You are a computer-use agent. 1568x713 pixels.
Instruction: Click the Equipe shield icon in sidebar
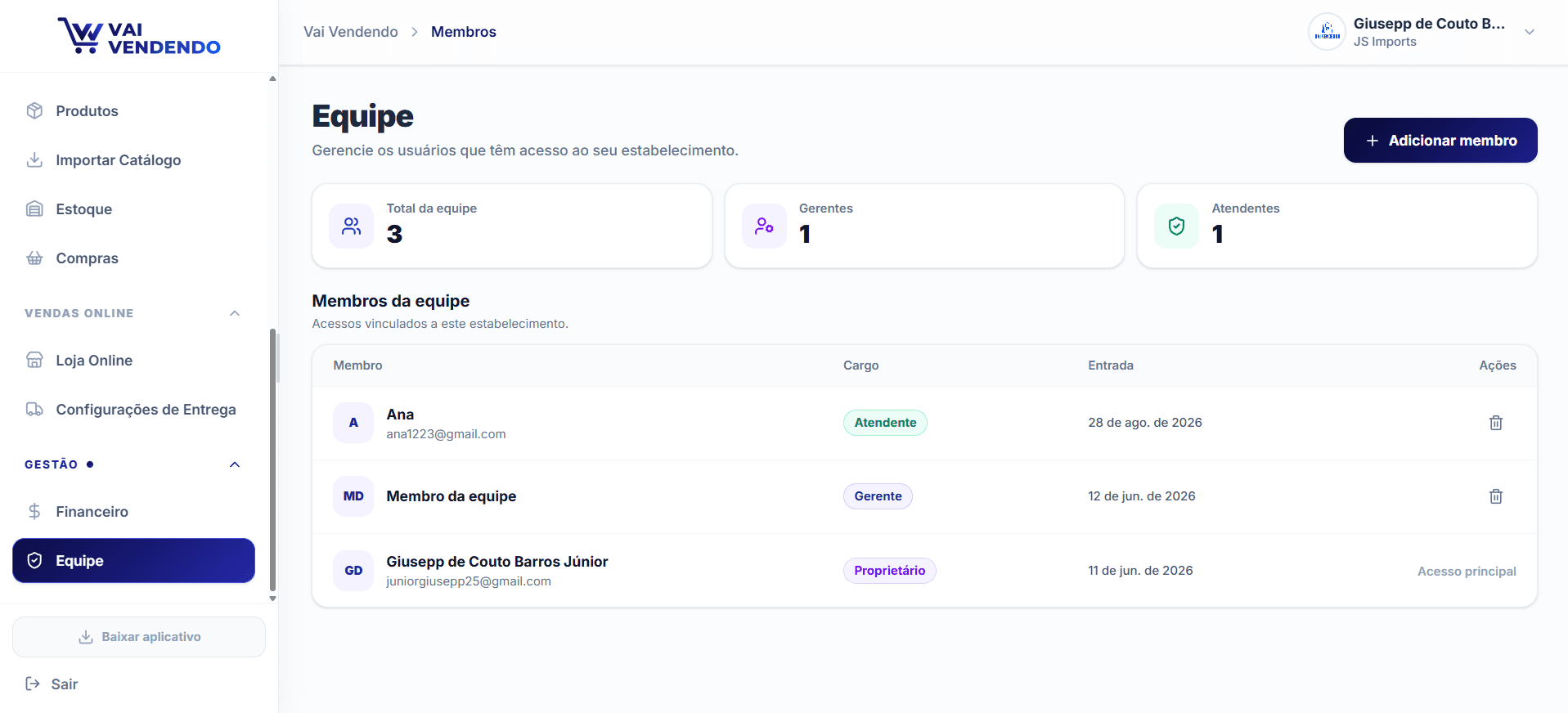click(x=34, y=560)
